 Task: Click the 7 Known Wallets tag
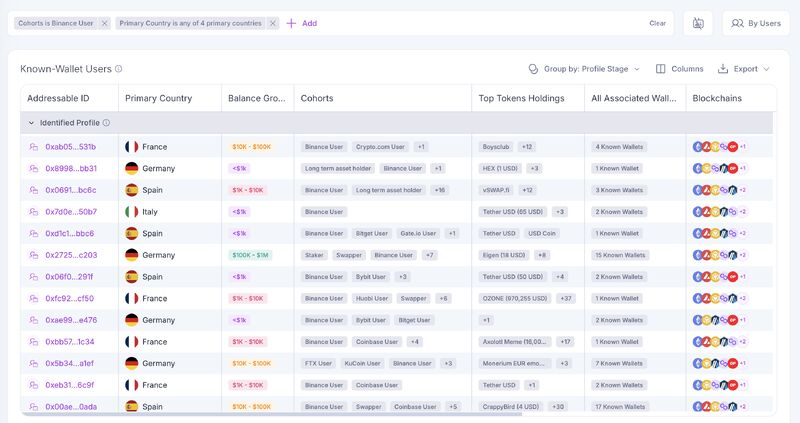click(619, 364)
